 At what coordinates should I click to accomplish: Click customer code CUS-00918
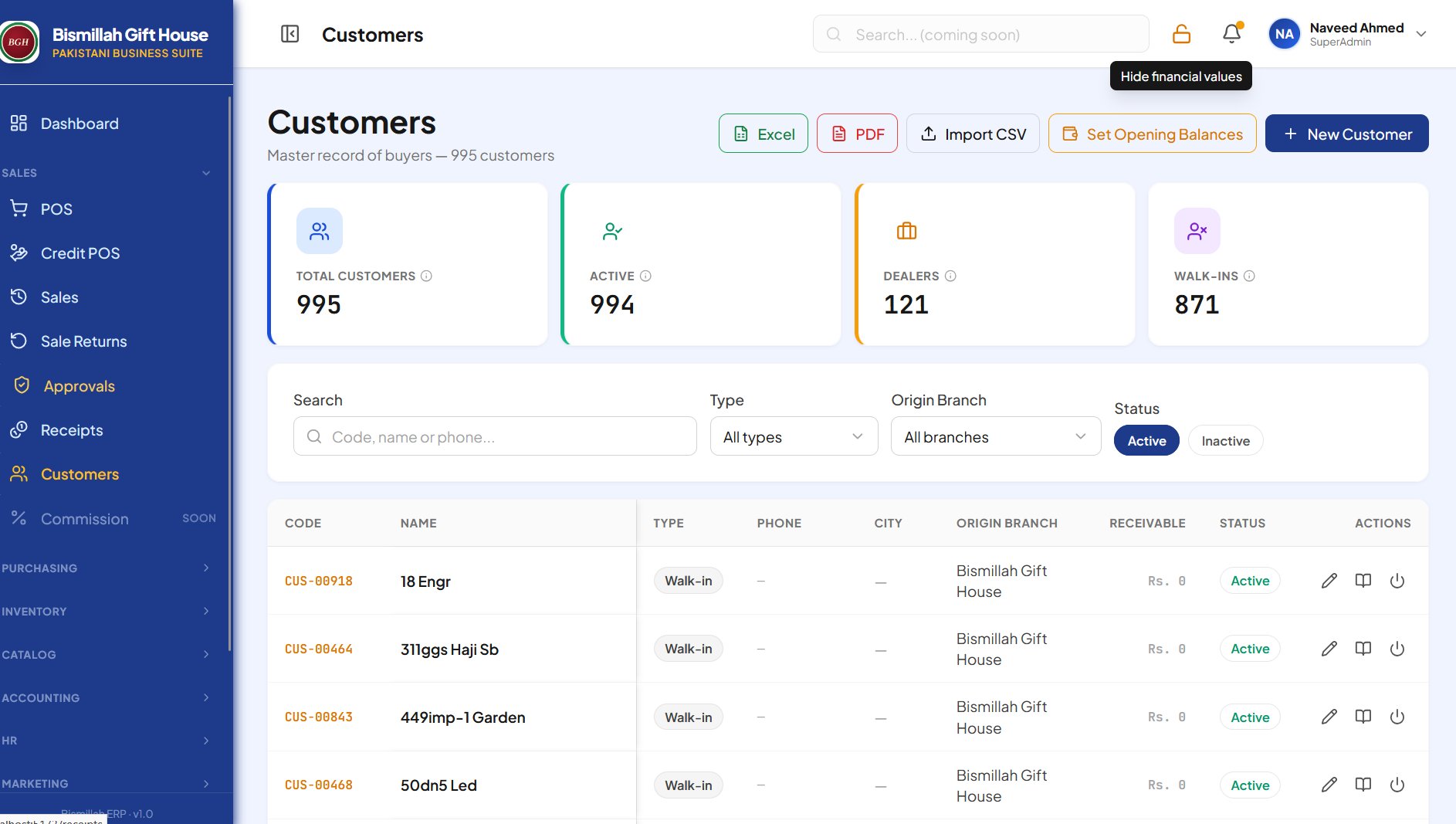tap(319, 581)
